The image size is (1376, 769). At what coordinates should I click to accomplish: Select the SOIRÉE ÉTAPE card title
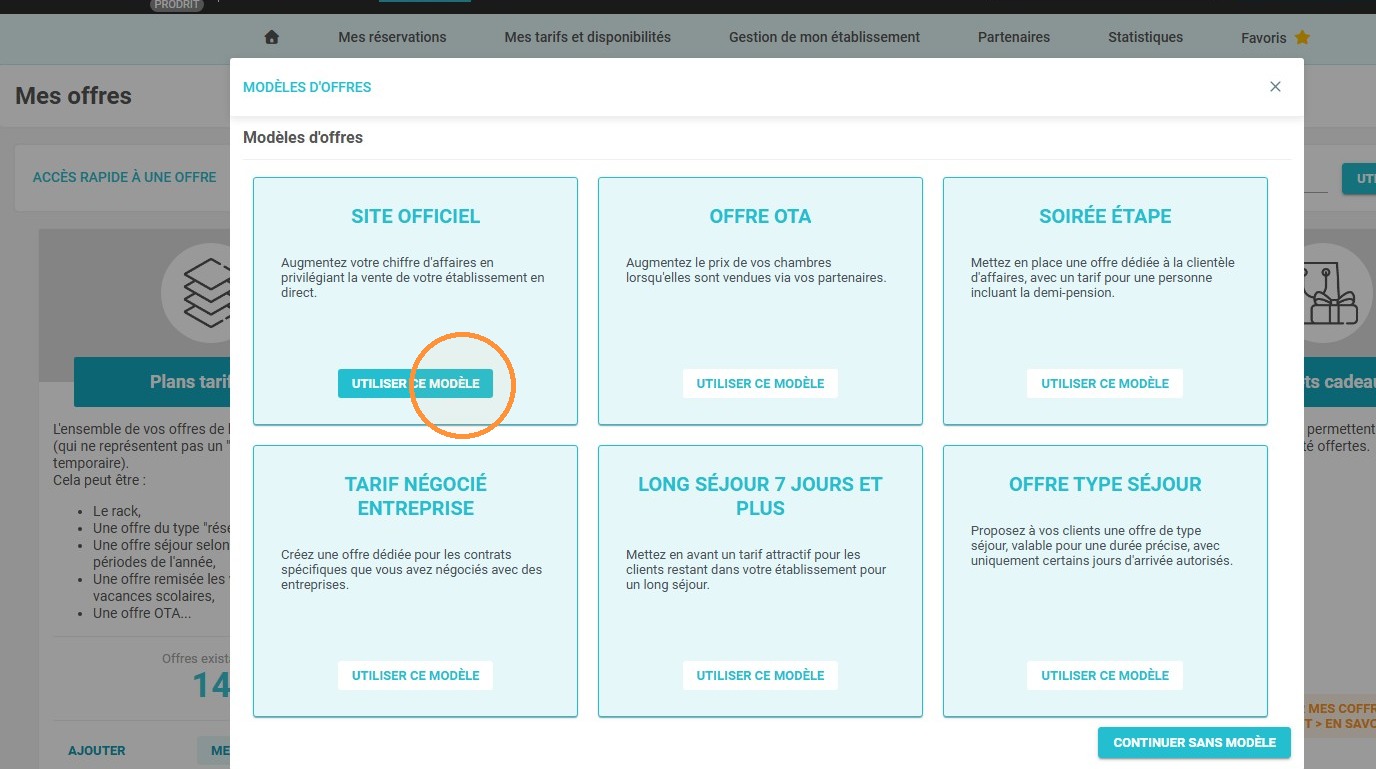click(x=1105, y=216)
